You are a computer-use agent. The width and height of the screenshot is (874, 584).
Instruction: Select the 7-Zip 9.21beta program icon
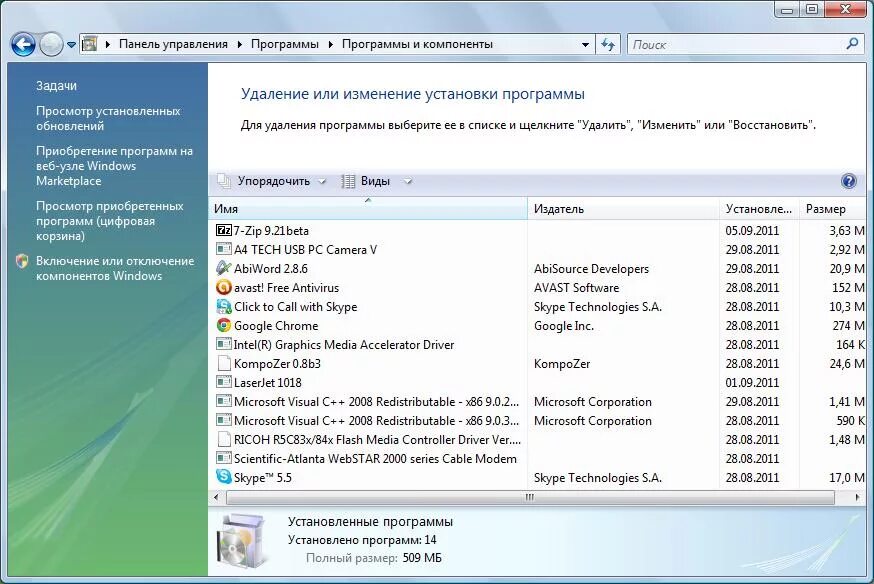pyautogui.click(x=226, y=229)
